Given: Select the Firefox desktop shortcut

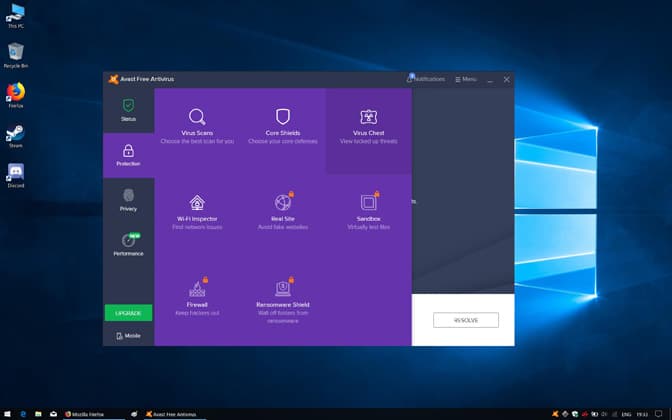Looking at the screenshot, I should [x=16, y=95].
